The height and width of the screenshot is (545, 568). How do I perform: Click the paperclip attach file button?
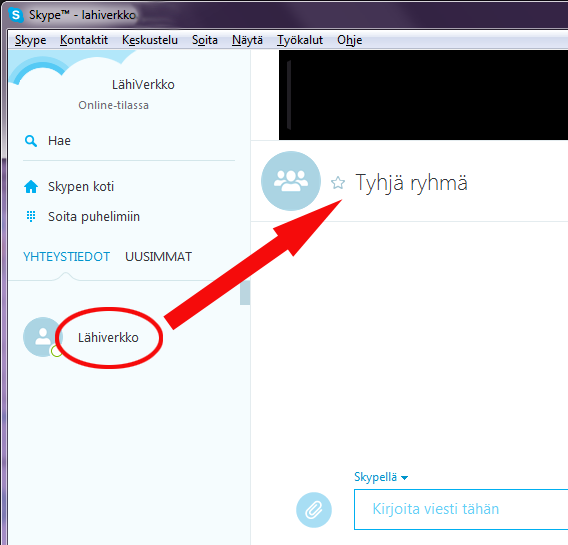(314, 510)
